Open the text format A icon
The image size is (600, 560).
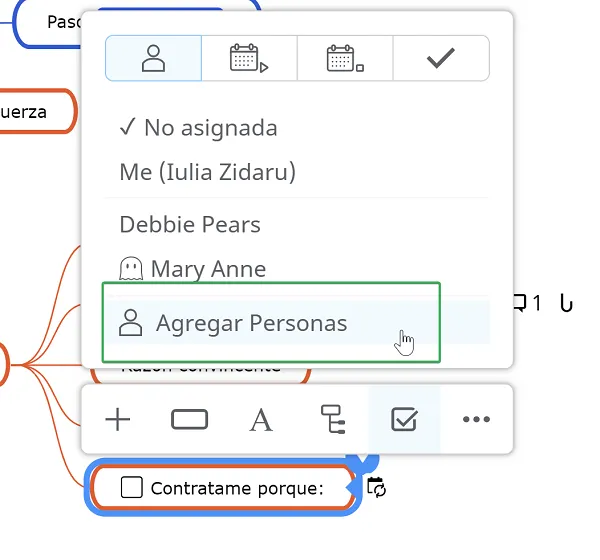[261, 420]
